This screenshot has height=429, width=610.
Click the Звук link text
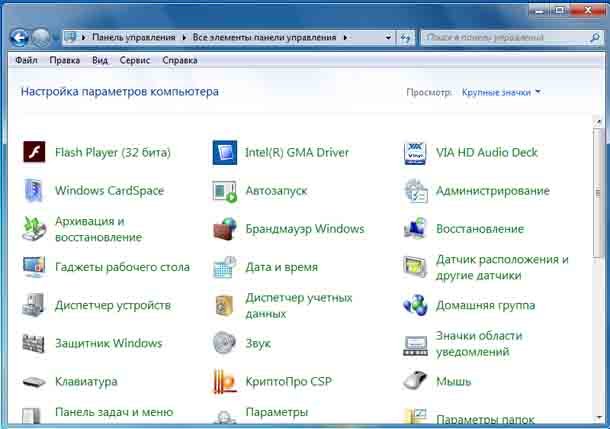tap(258, 343)
